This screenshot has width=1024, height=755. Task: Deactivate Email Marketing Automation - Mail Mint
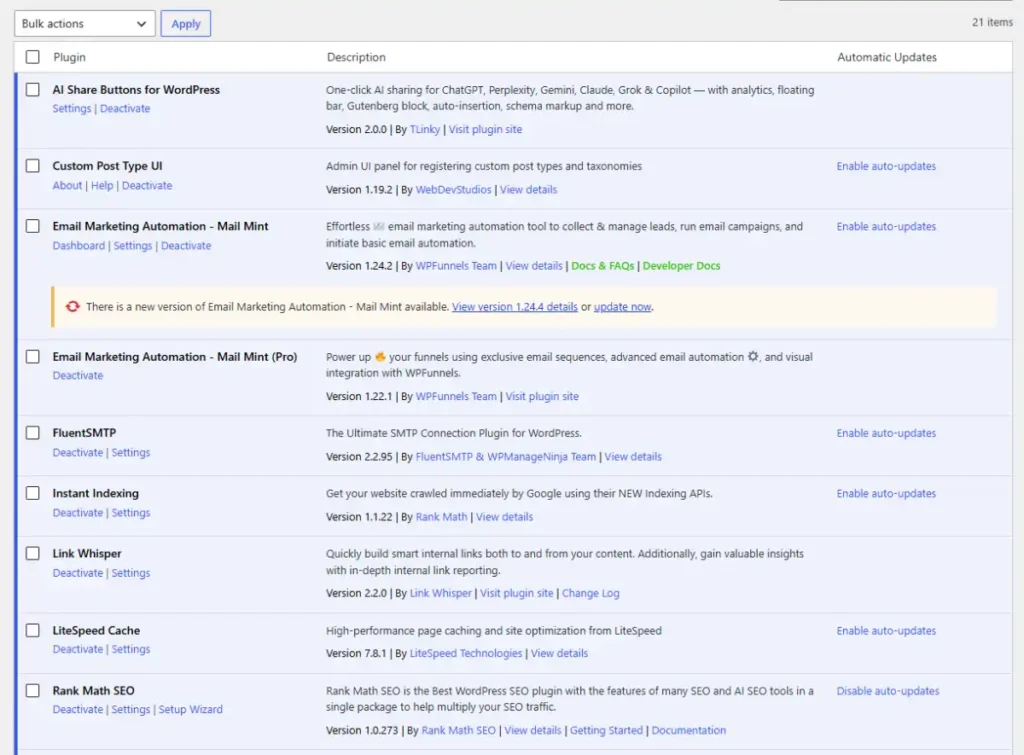click(x=186, y=246)
